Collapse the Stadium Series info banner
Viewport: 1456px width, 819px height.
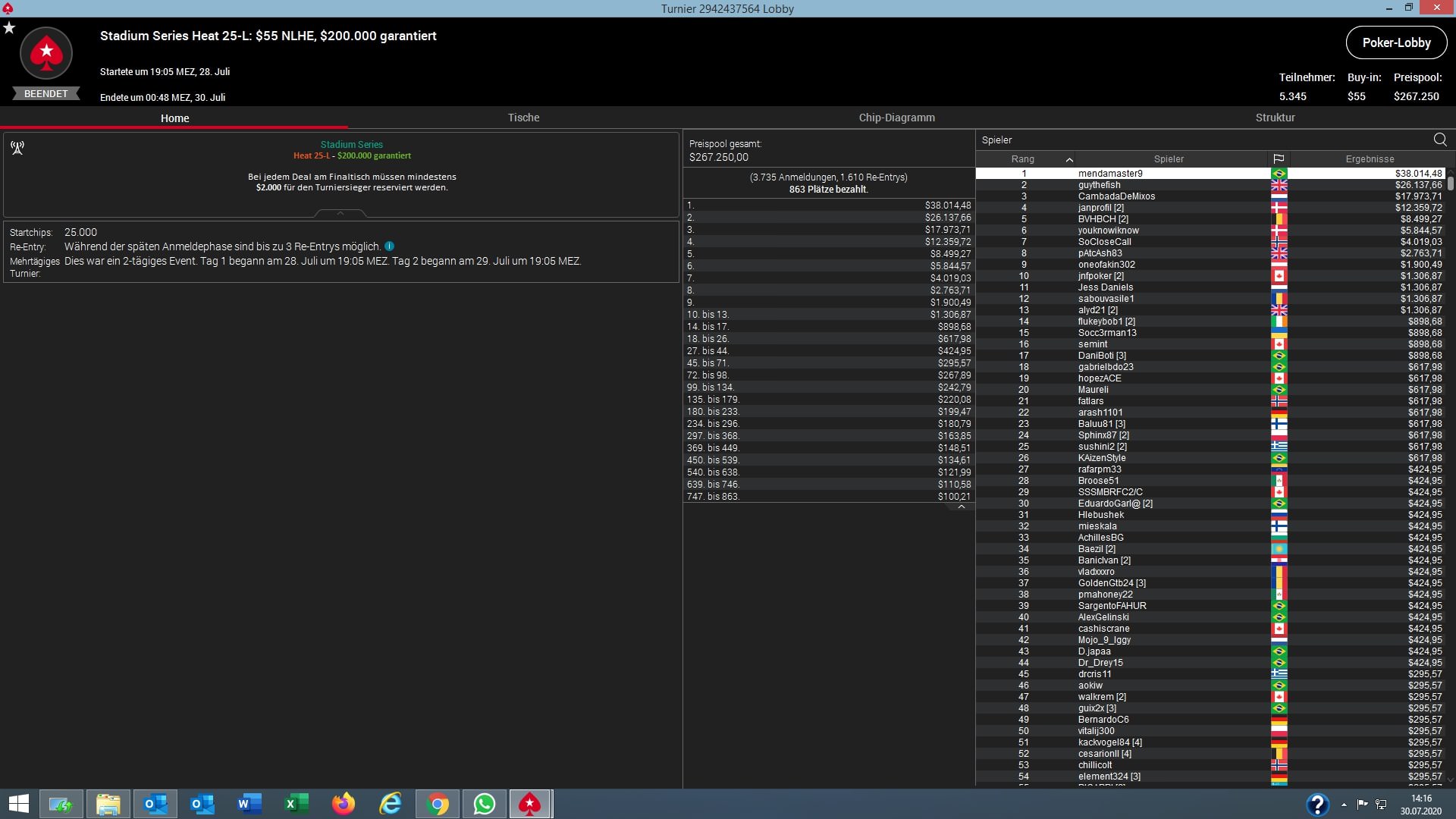pyautogui.click(x=340, y=214)
